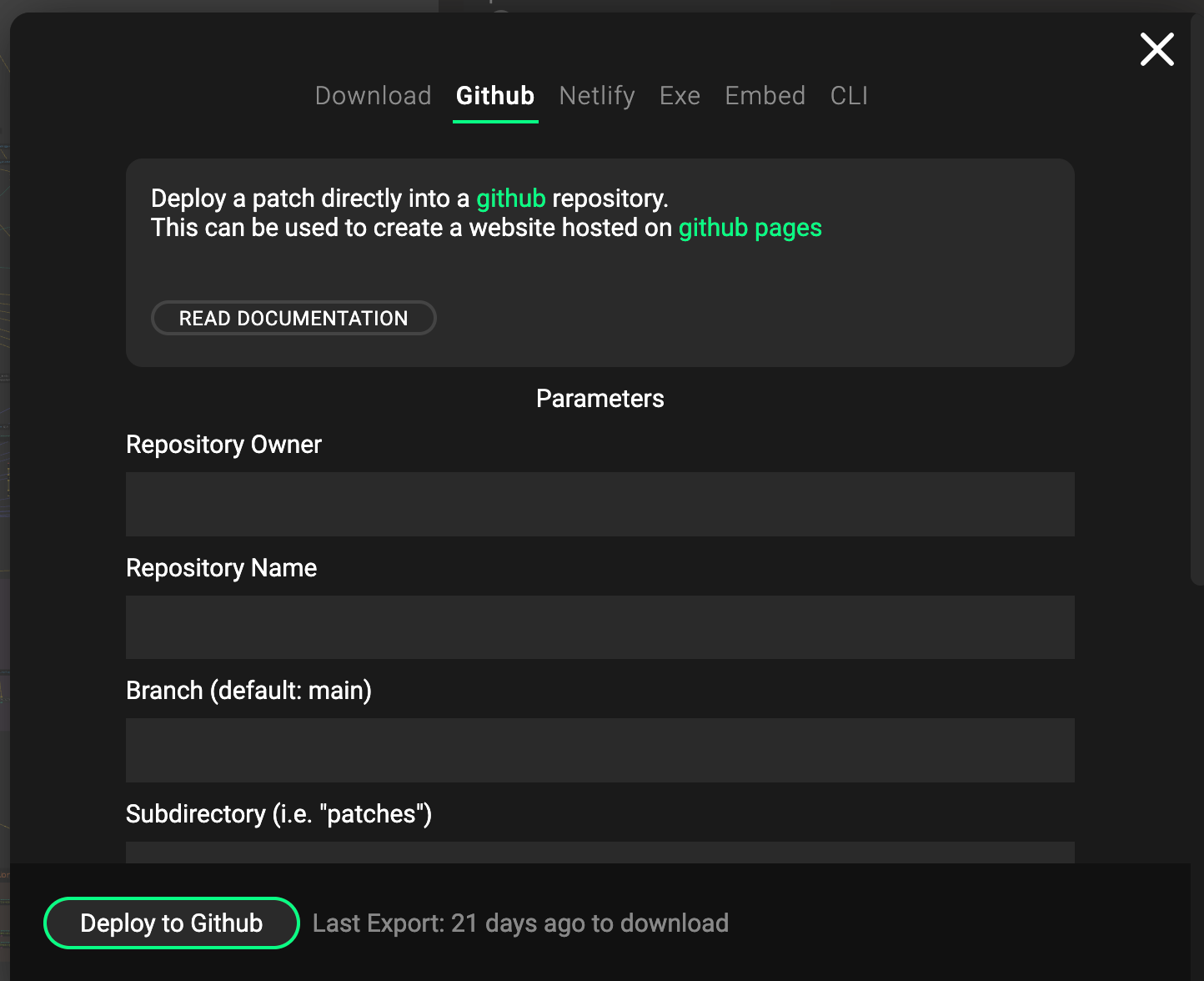Close the export dialog with X
Image resolution: width=1204 pixels, height=981 pixels.
pyautogui.click(x=1157, y=49)
